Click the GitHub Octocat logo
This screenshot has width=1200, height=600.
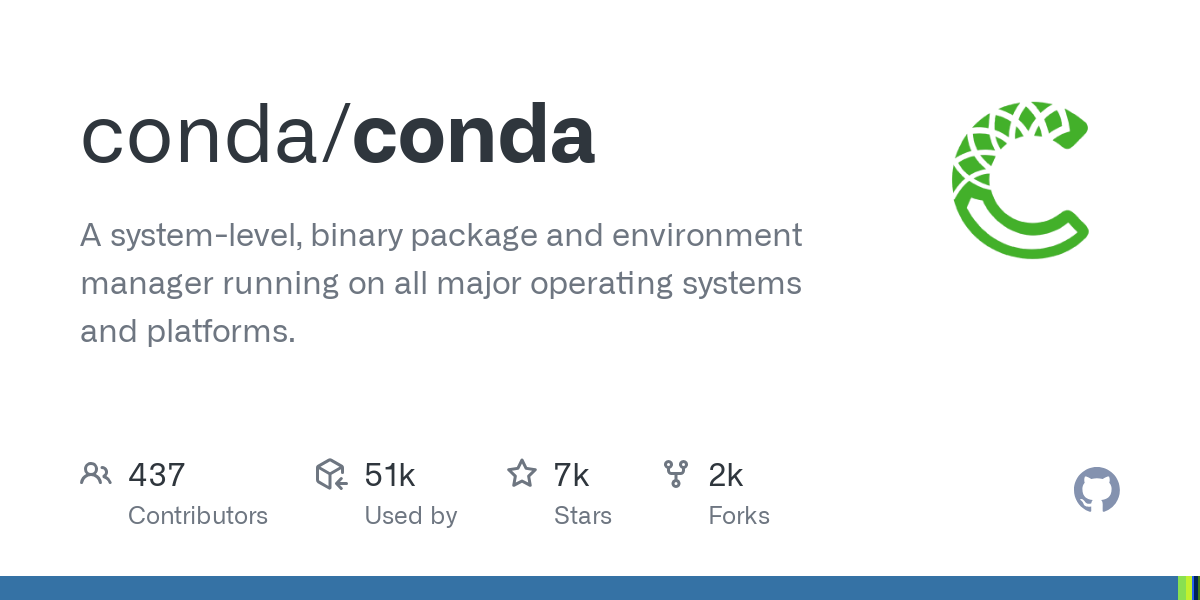coord(1096,491)
